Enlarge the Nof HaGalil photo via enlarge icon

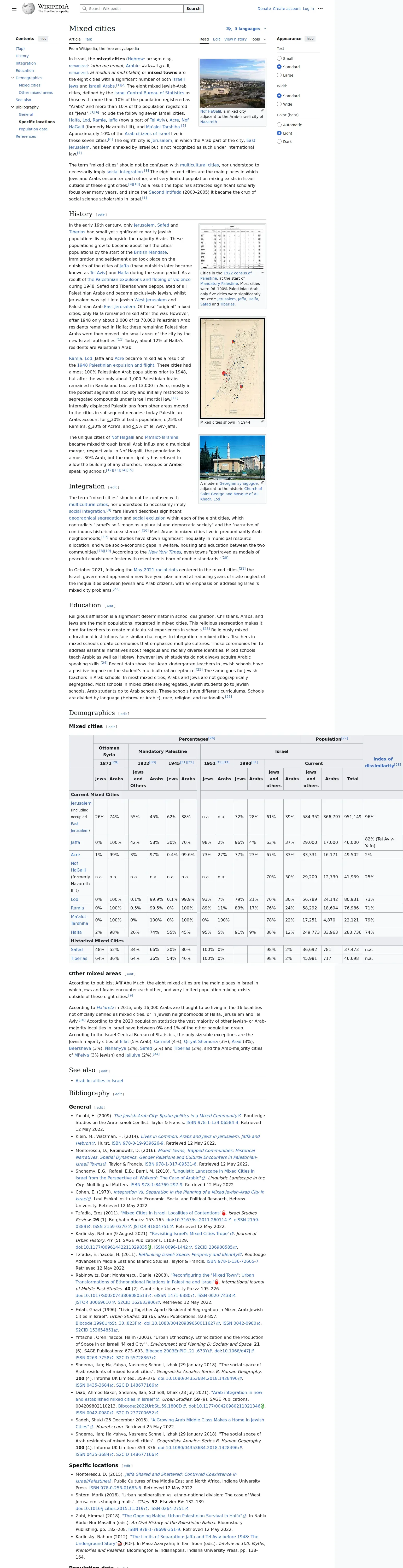(262, 110)
